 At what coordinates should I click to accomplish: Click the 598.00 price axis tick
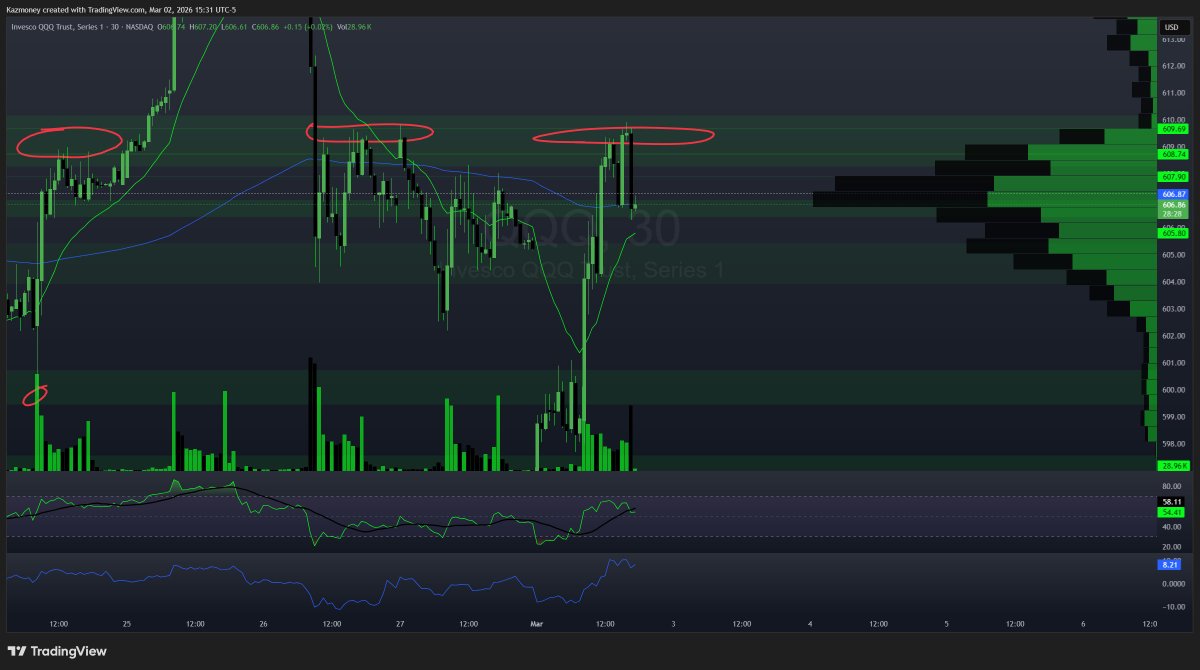1174,444
